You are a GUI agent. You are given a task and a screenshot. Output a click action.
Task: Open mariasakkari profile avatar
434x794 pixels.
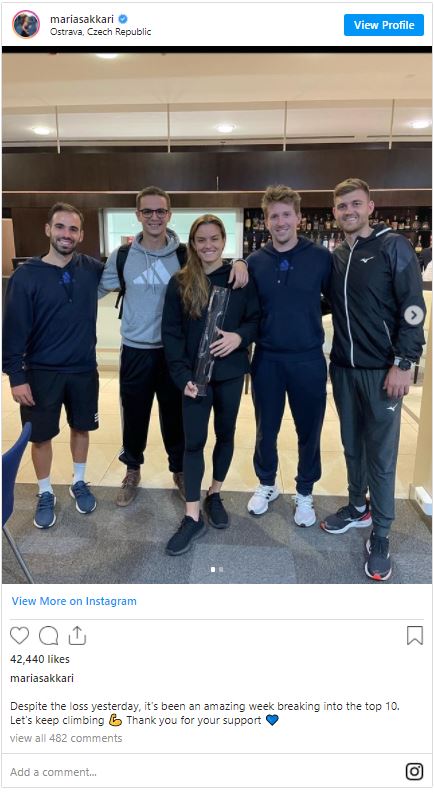[x=26, y=24]
